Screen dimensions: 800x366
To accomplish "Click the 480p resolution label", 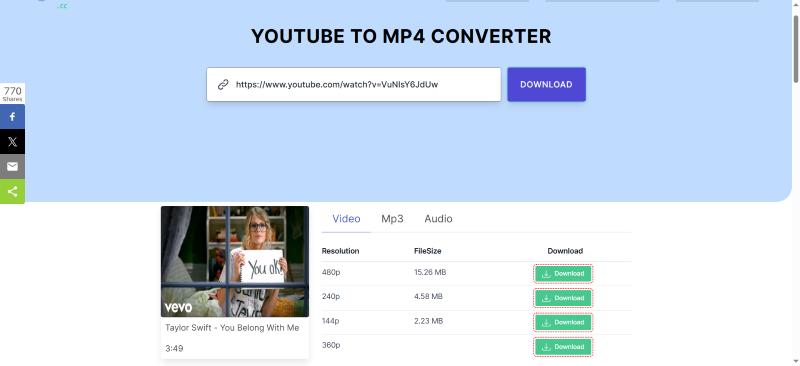I will tap(331, 273).
